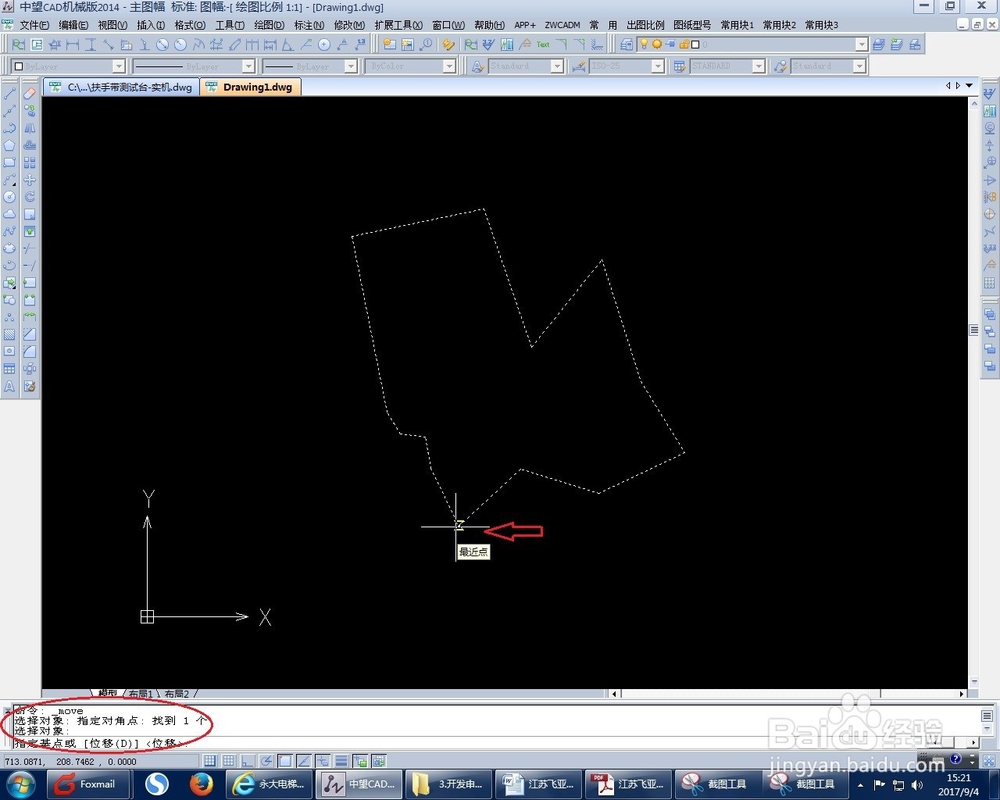Open the 3.开发申 folder taskbar item
Screen dimensions: 1000x800
tap(448, 784)
